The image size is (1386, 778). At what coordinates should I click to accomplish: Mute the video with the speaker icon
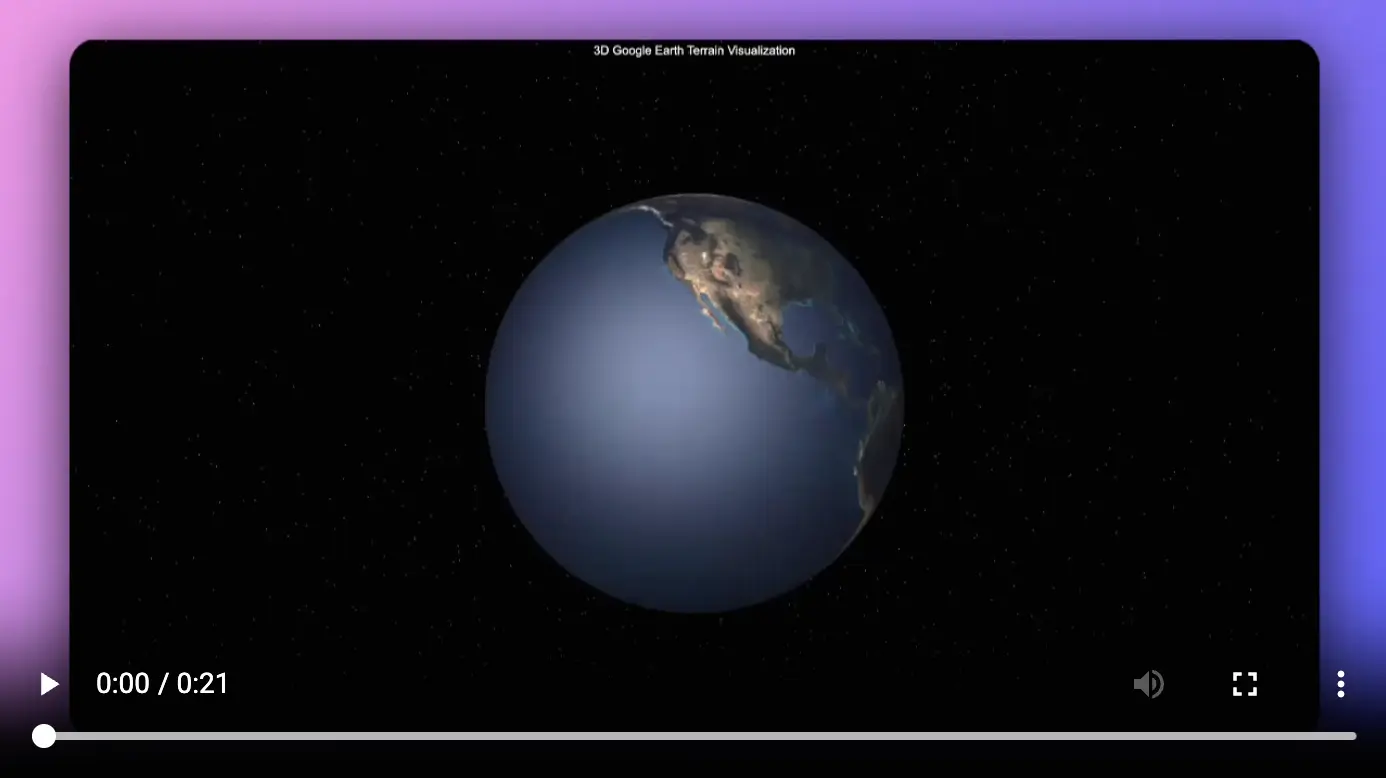pyautogui.click(x=1148, y=684)
